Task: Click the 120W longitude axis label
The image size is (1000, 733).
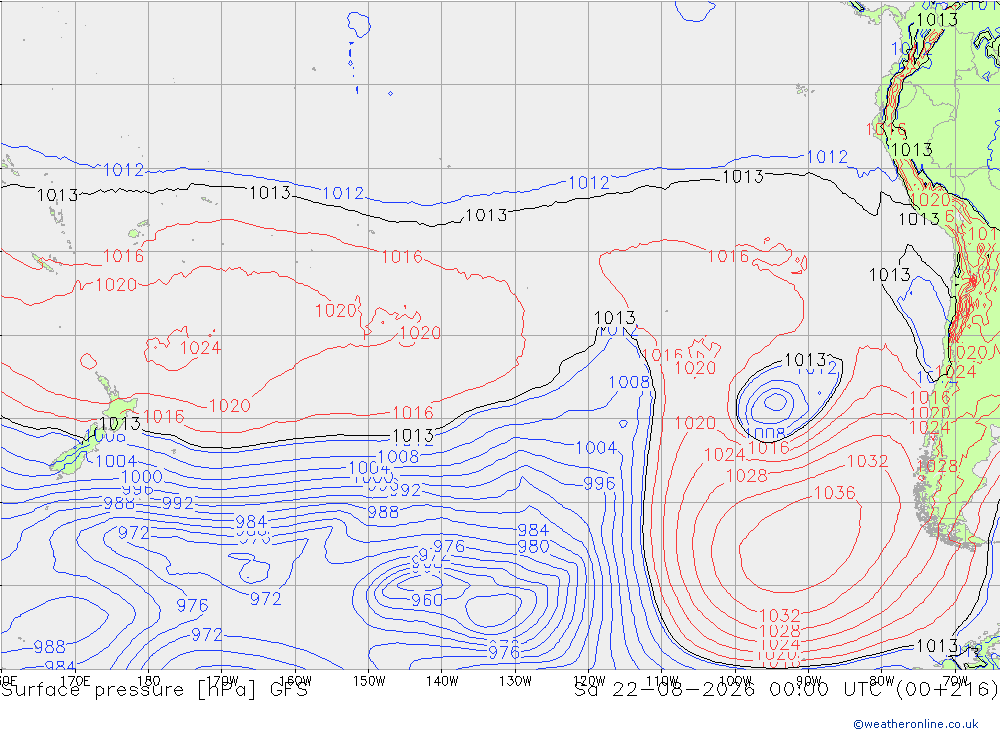Action: click(589, 681)
